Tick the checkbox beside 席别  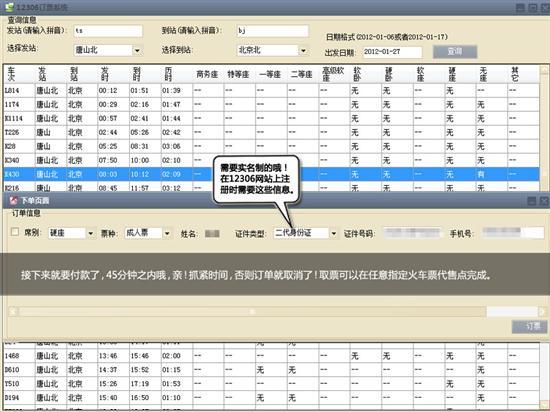(x=15, y=232)
